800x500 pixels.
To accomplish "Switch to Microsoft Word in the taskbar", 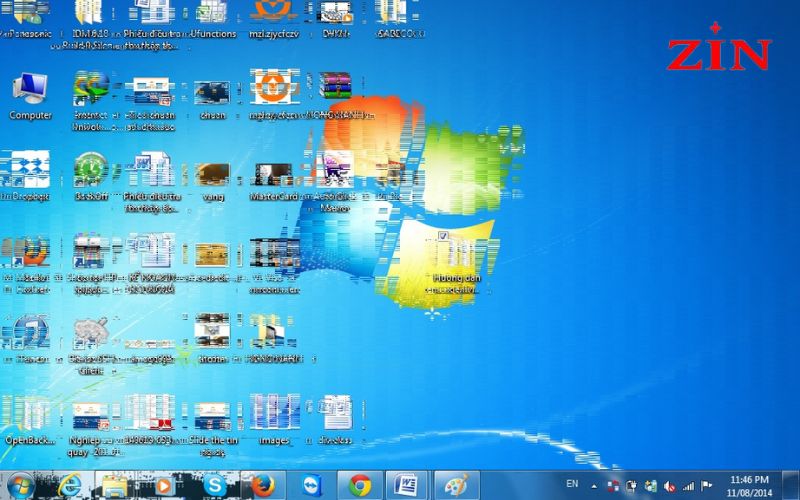I will pos(407,485).
